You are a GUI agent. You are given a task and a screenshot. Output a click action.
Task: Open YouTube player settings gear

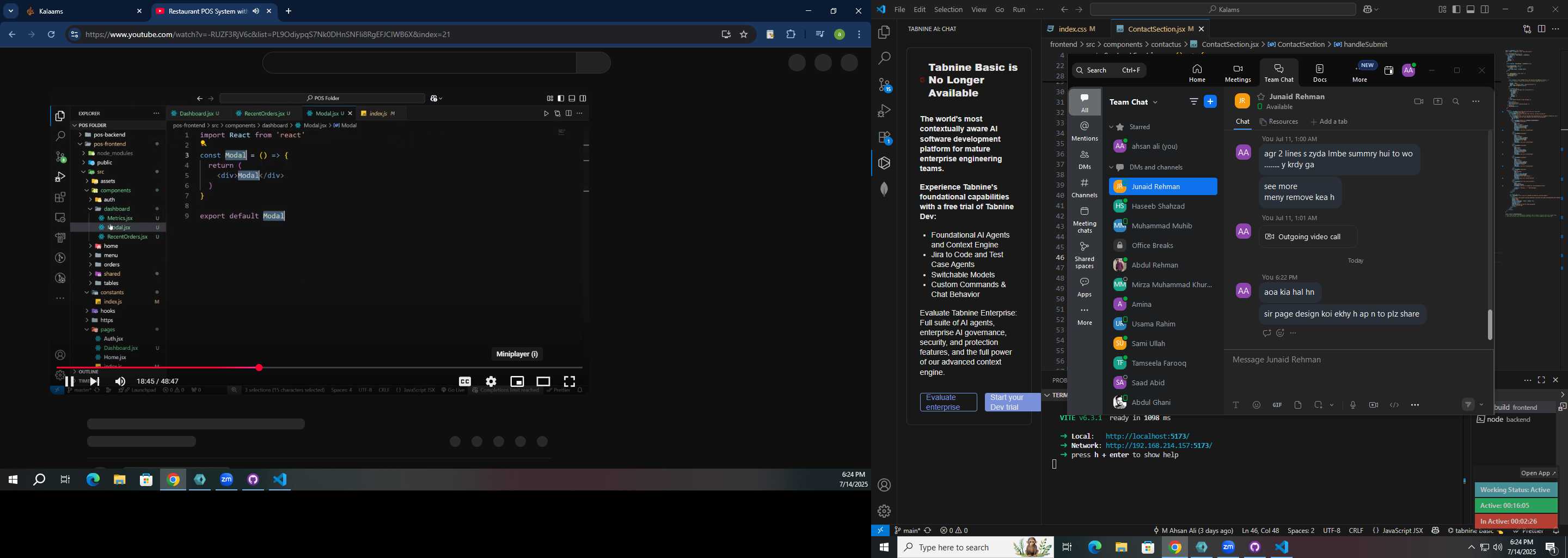tap(491, 381)
